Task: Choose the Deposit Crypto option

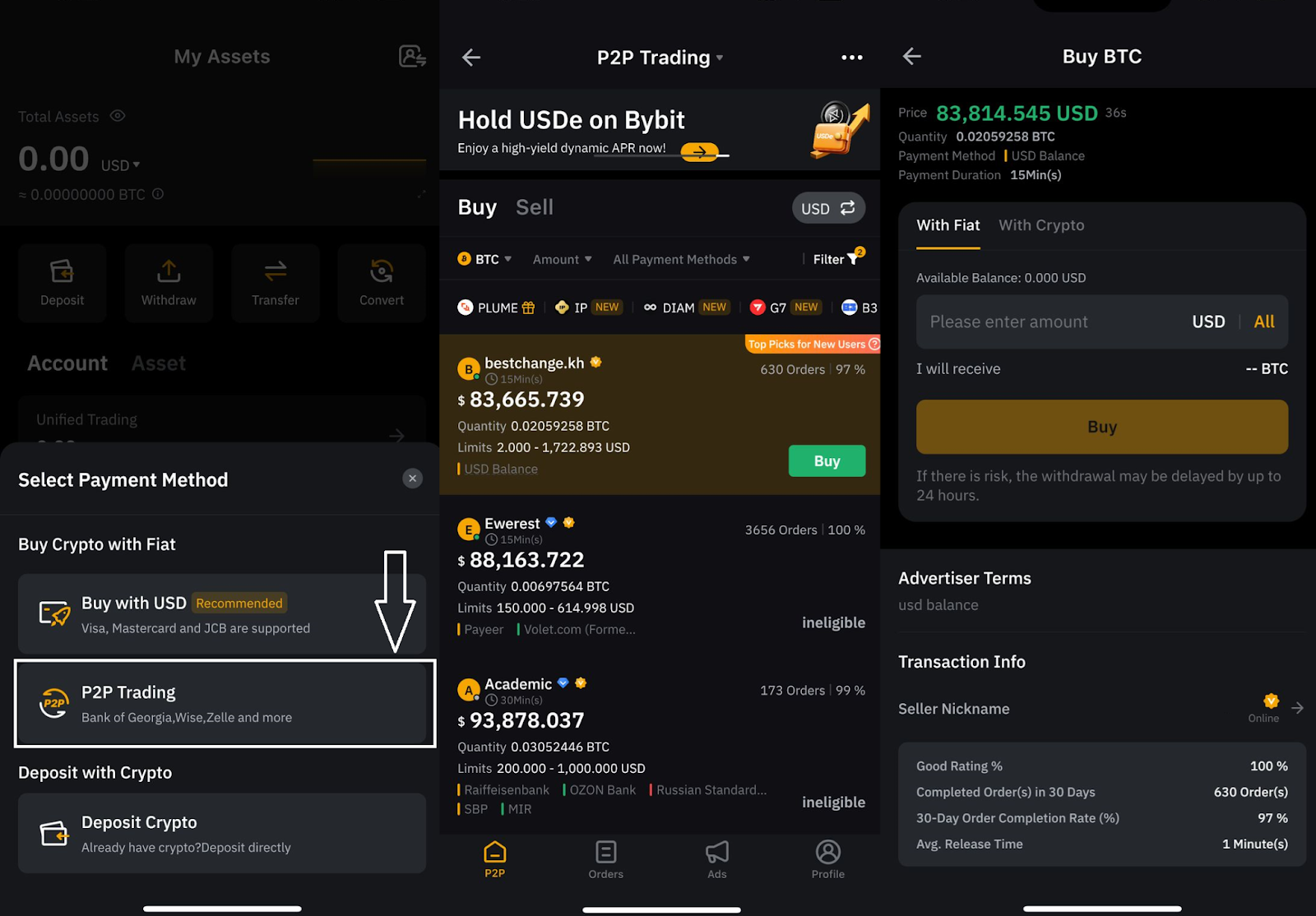Action: 222,833
